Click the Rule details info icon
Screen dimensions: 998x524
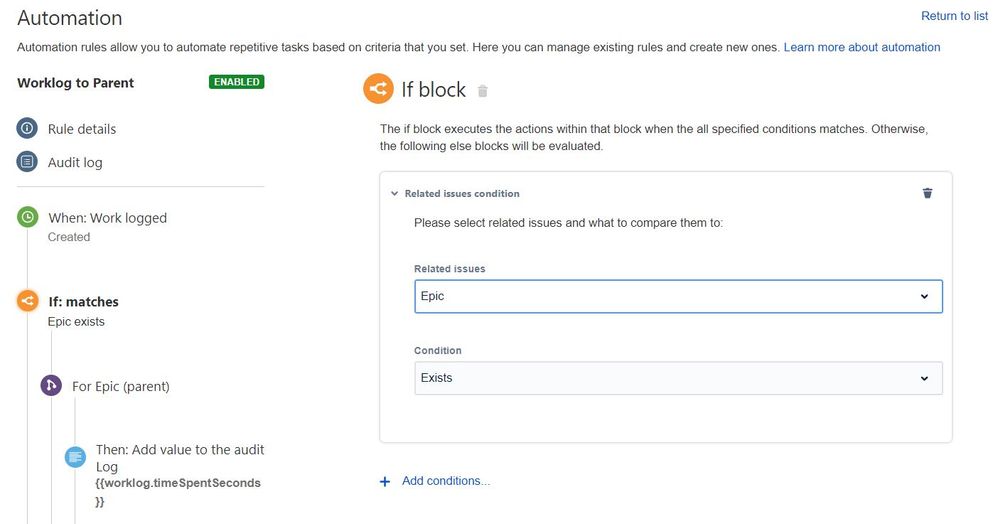[x=27, y=129]
